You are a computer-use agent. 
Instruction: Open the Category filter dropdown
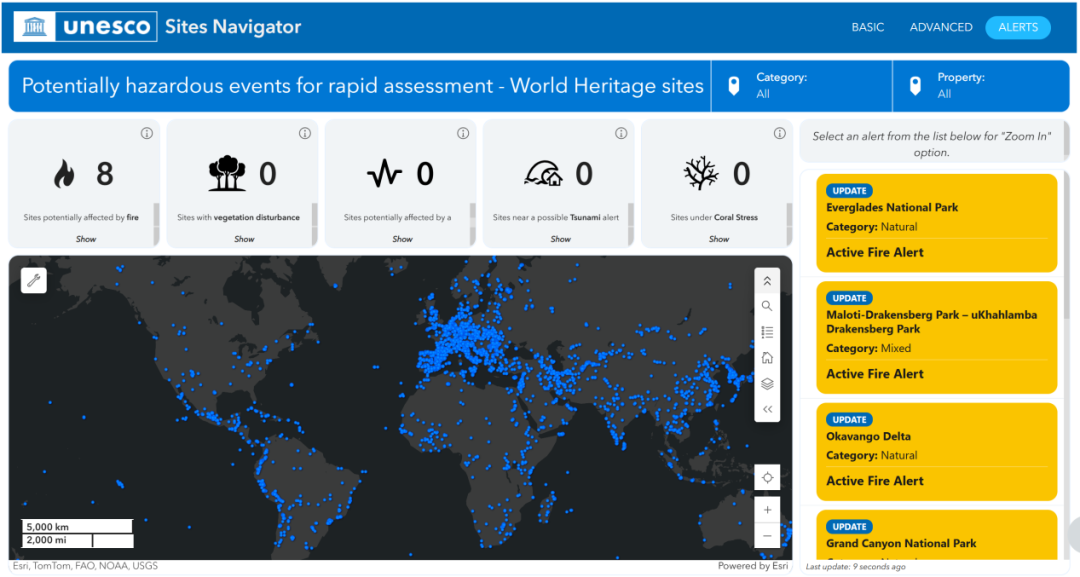click(x=800, y=86)
